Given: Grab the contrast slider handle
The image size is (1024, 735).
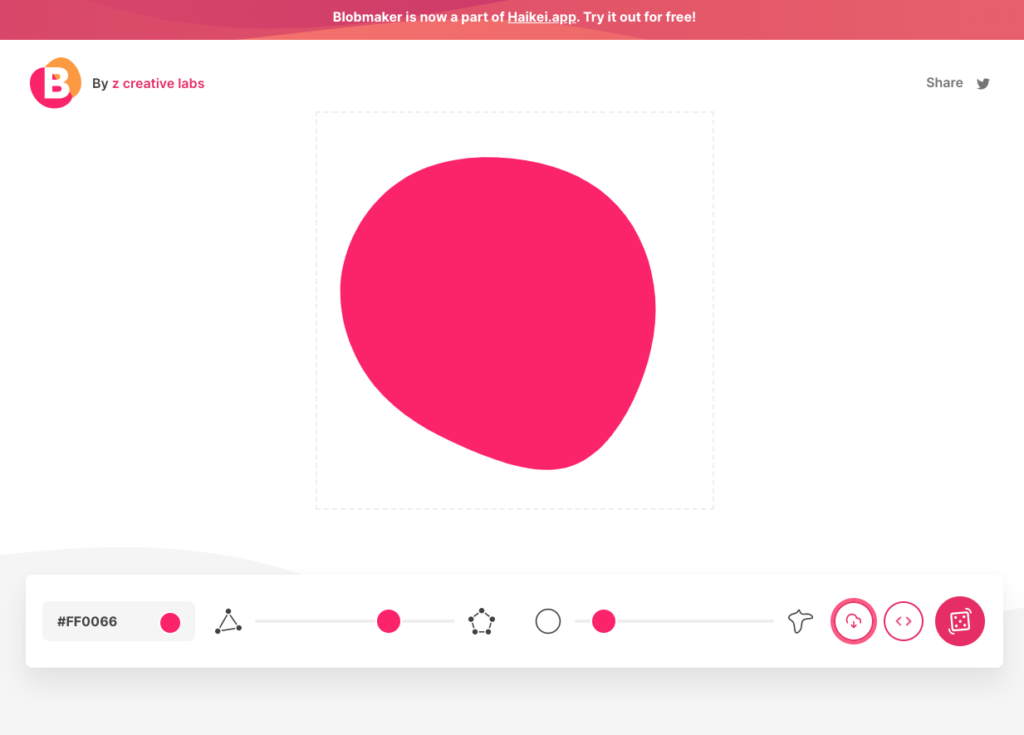Looking at the screenshot, I should [603, 622].
